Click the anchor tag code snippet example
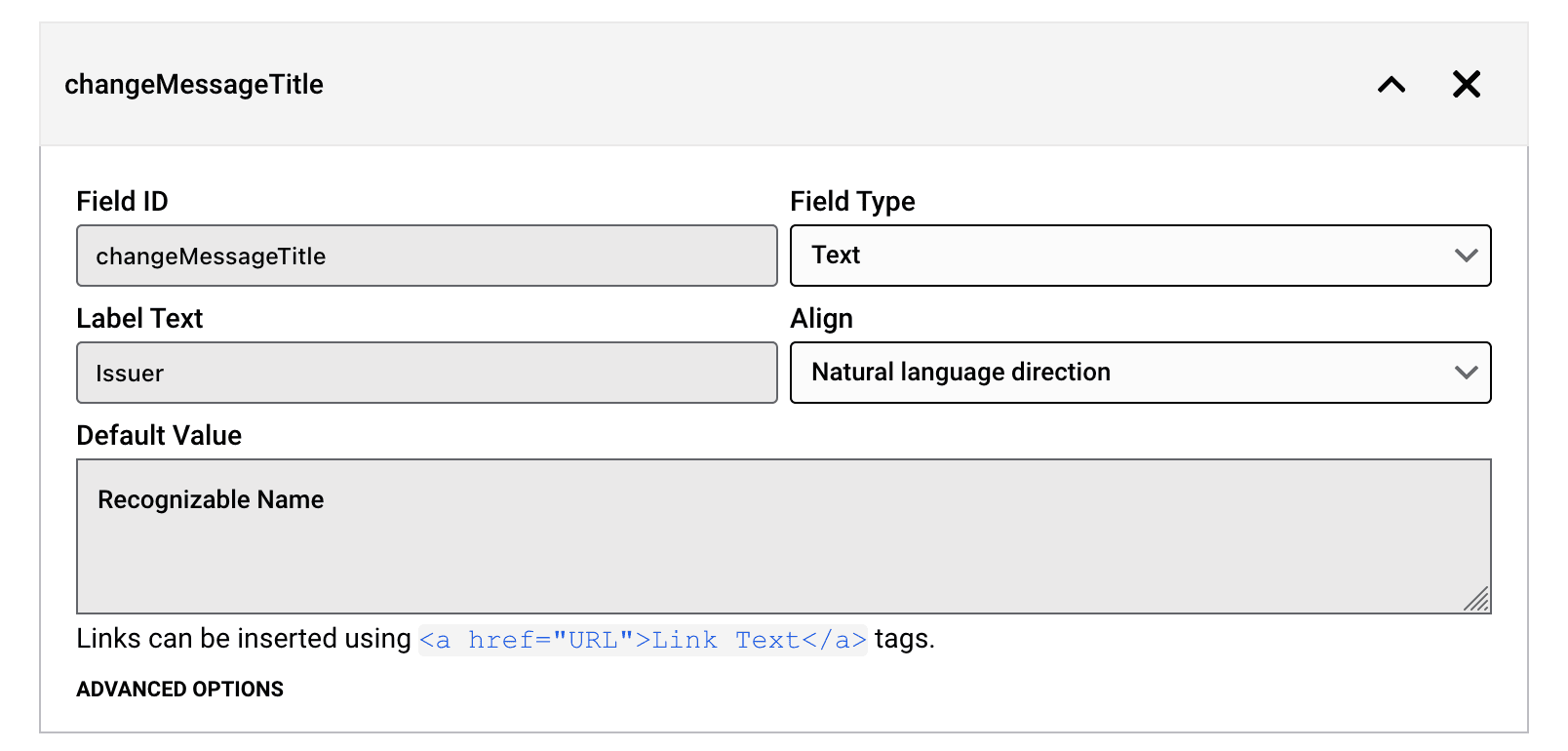The width and height of the screenshot is (1568, 751). click(x=643, y=640)
